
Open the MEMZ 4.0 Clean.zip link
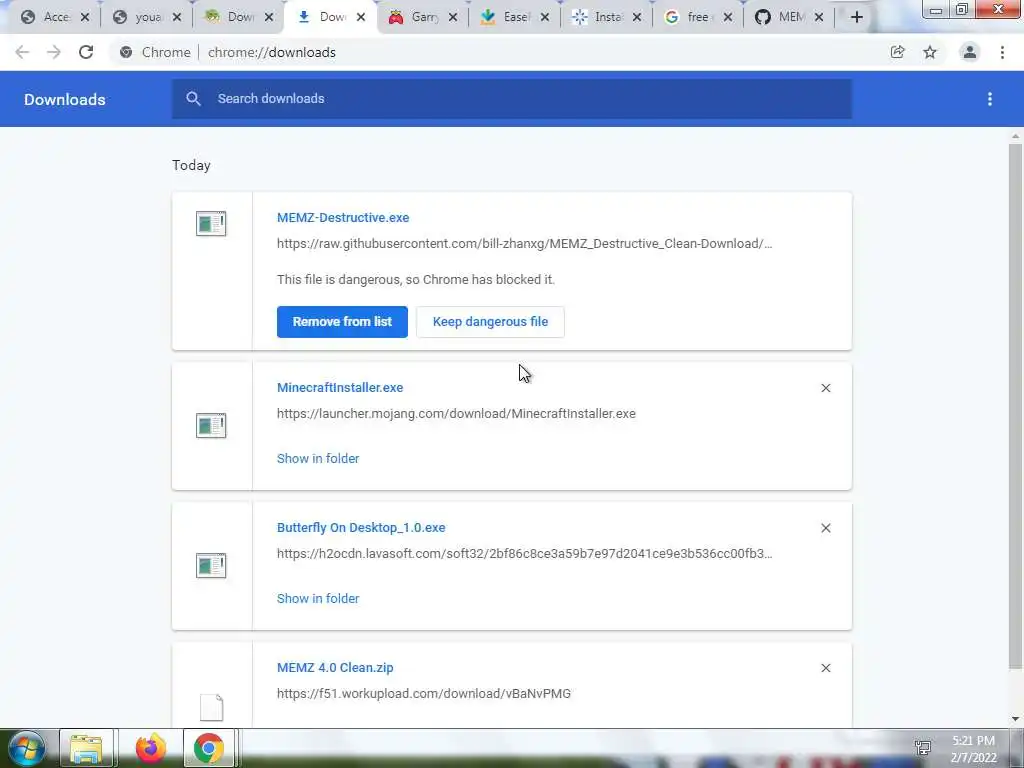point(335,667)
